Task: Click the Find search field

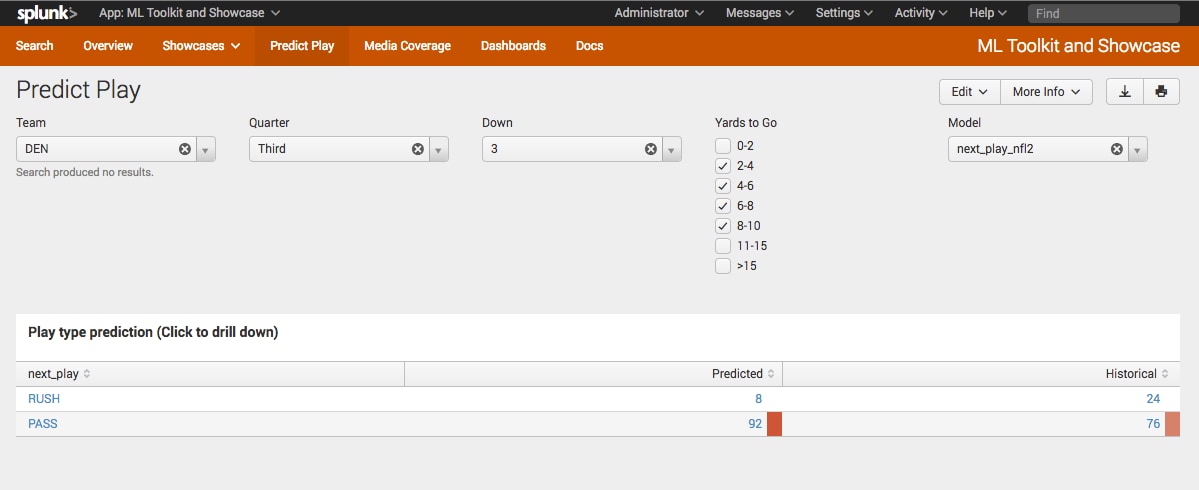Action: 1103,13
